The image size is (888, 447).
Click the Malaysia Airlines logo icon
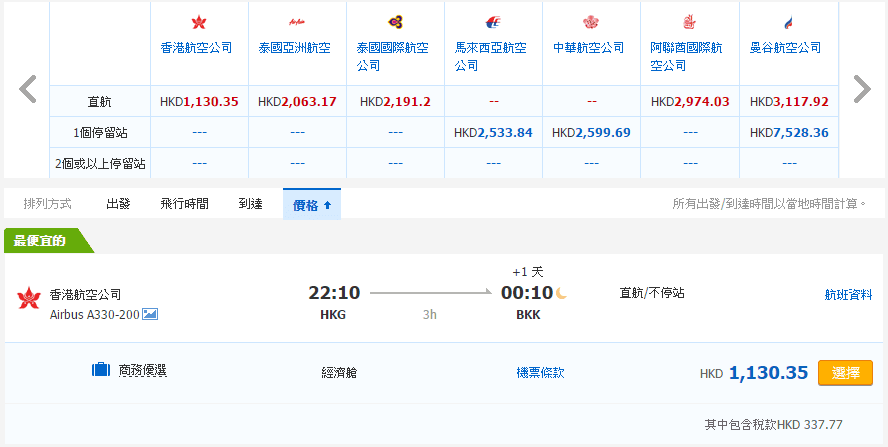(492, 23)
